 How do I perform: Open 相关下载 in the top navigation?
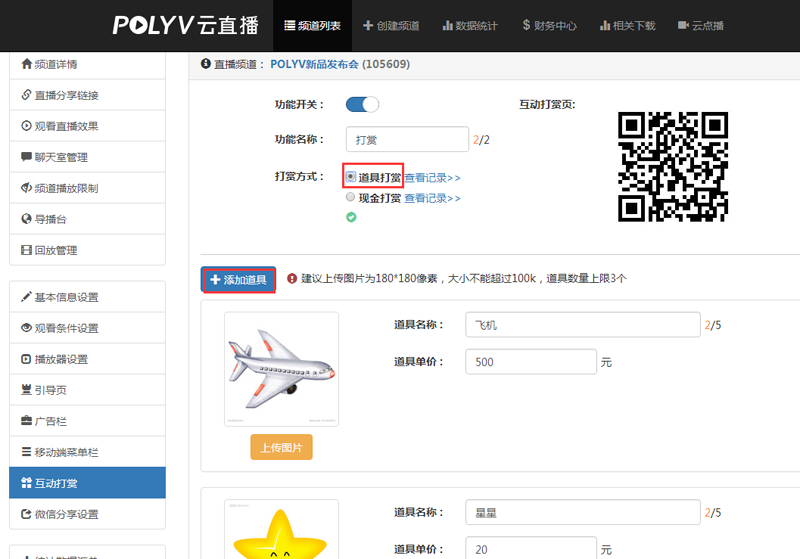[x=627, y=26]
